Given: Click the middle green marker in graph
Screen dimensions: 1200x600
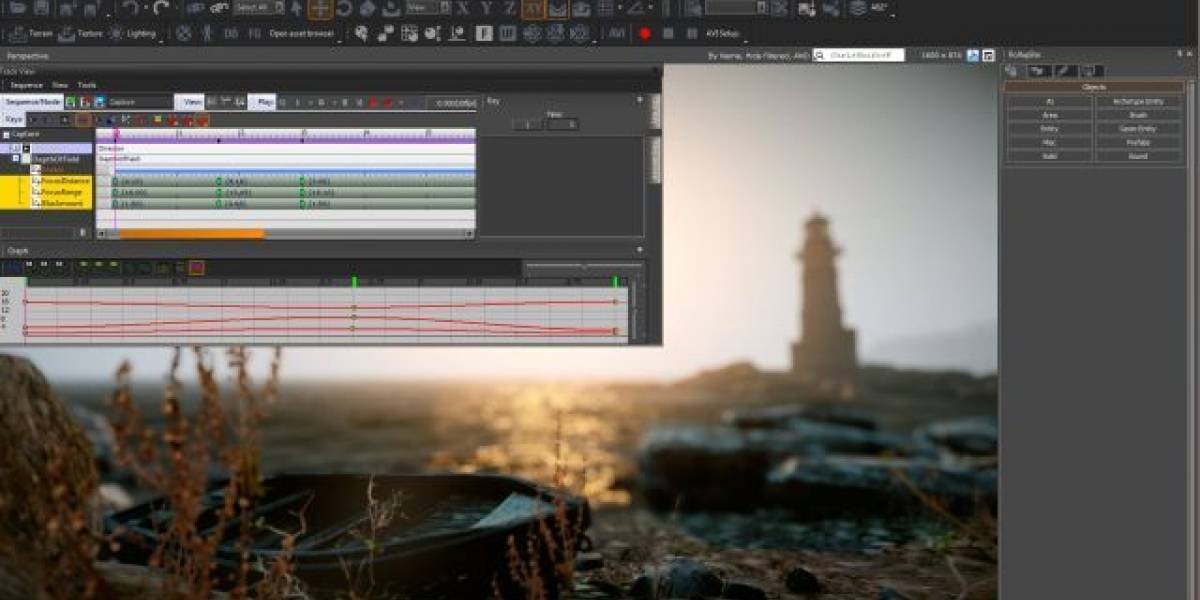Looking at the screenshot, I should (x=354, y=281).
